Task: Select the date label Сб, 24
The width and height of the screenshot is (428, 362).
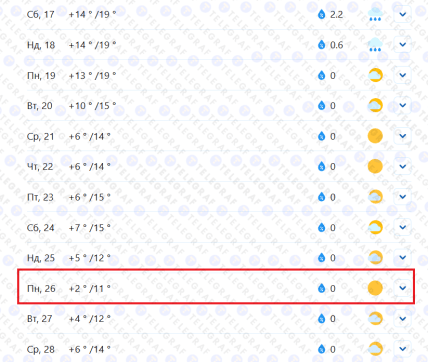Action: [40, 228]
